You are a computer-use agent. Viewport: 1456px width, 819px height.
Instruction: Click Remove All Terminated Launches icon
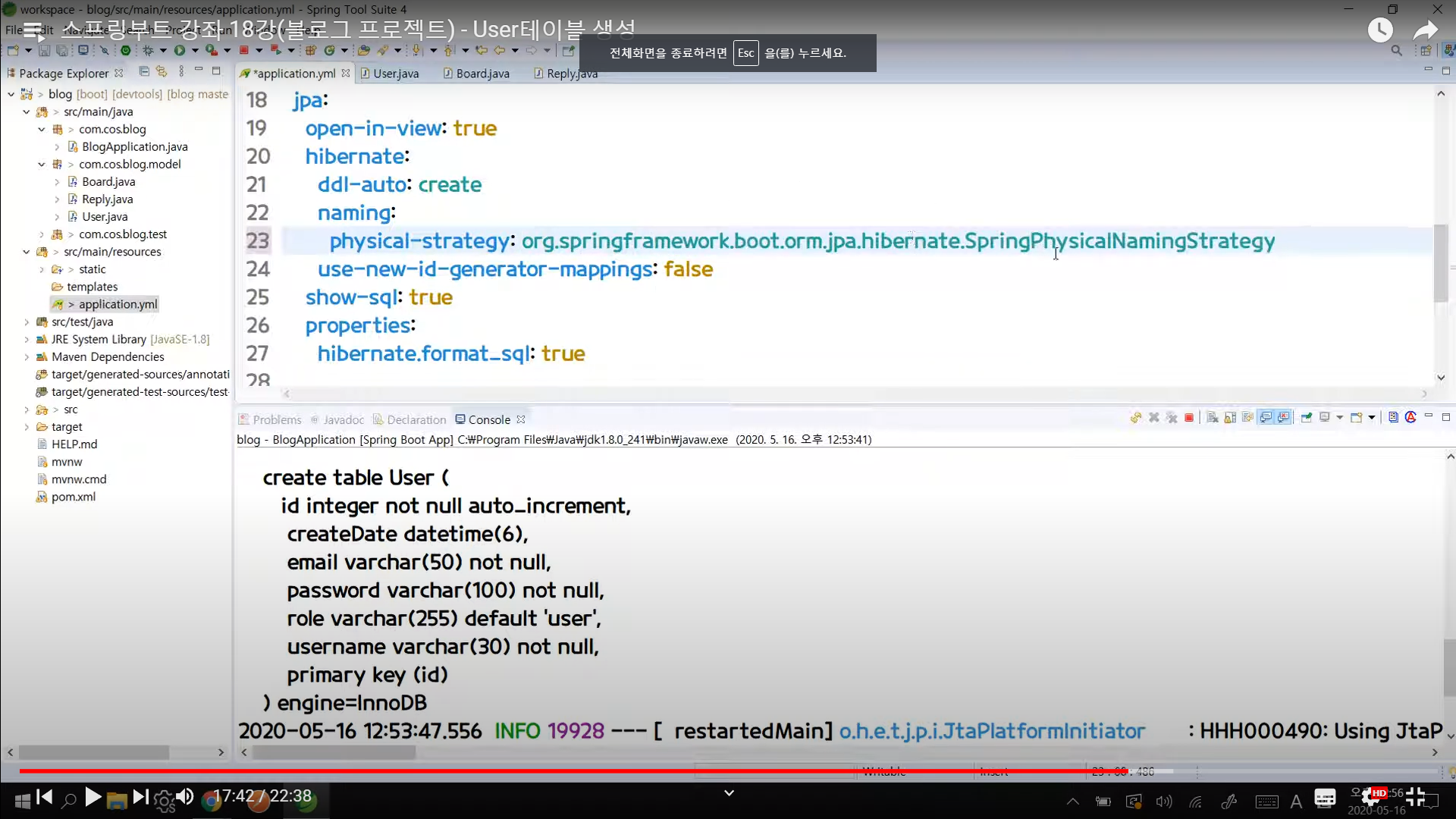point(1172,418)
